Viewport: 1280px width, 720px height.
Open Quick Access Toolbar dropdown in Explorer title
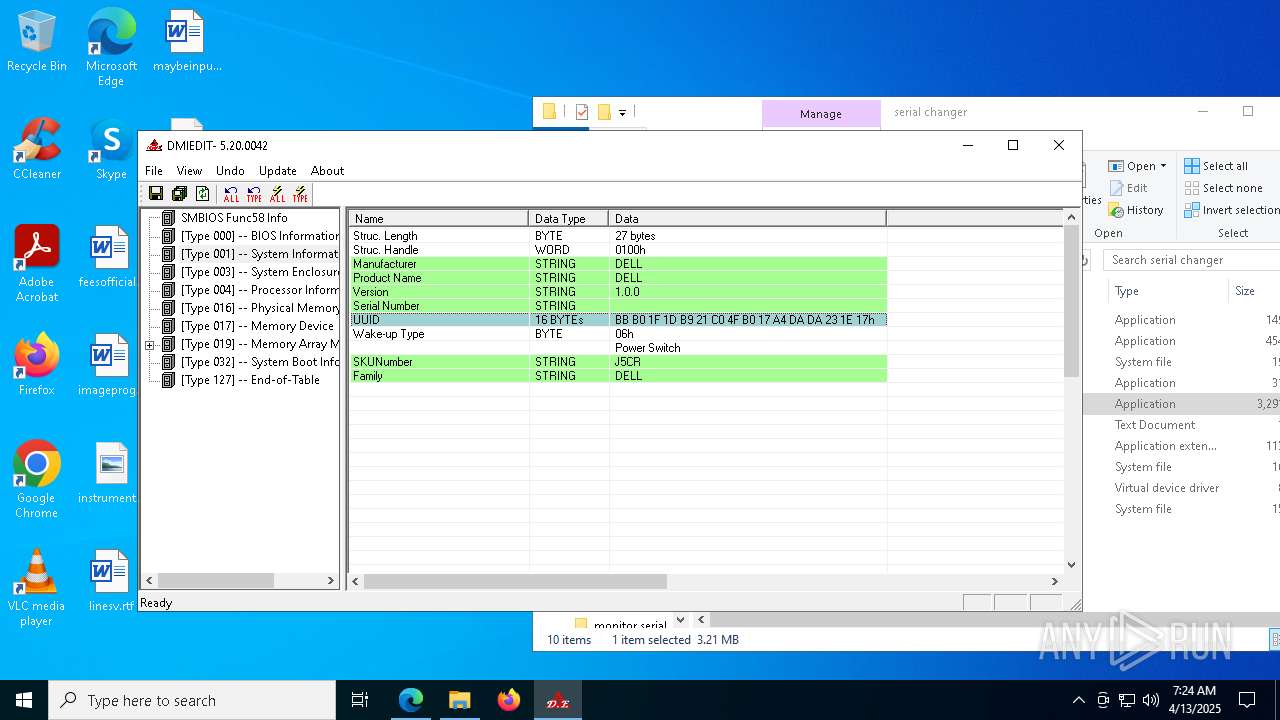pos(622,112)
